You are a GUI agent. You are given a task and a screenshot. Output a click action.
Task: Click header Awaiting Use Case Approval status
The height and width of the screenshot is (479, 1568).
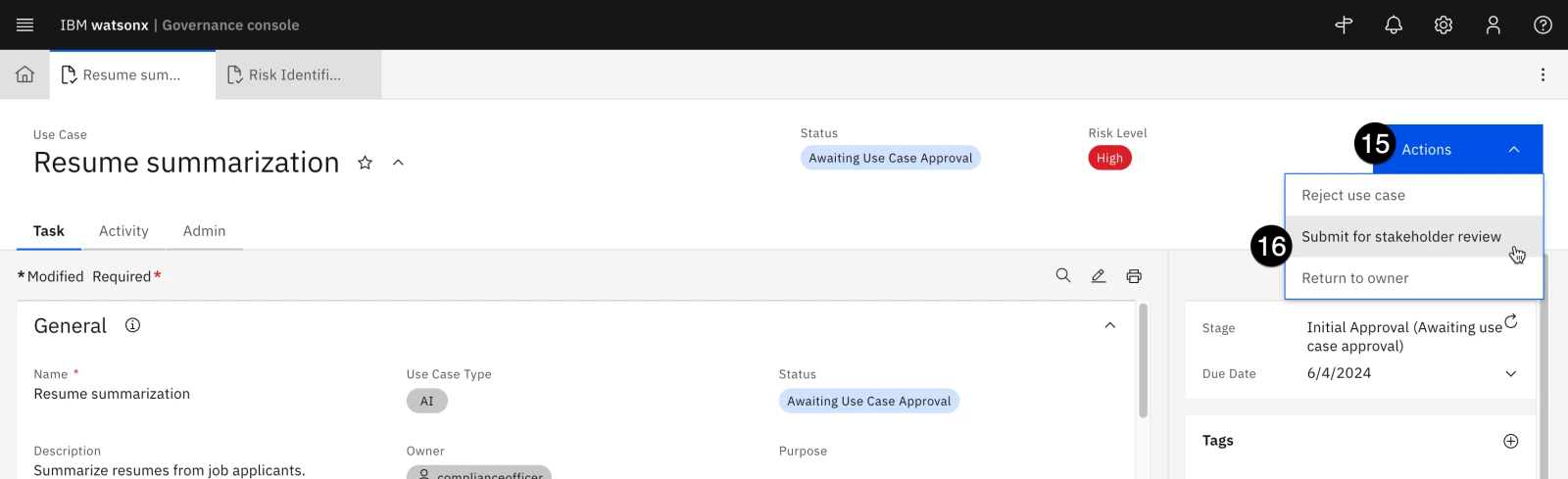(890, 158)
